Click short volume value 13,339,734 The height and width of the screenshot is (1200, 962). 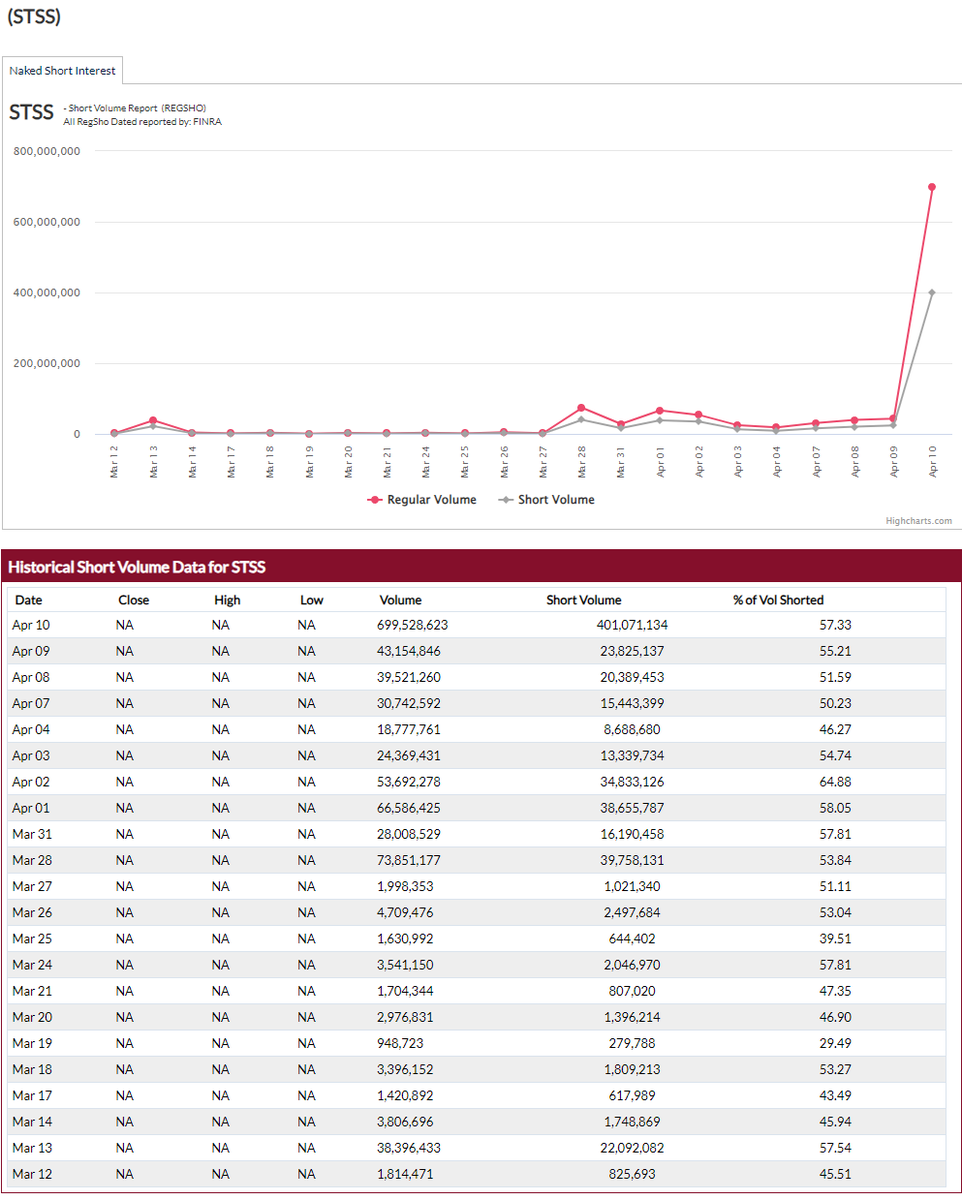point(632,755)
